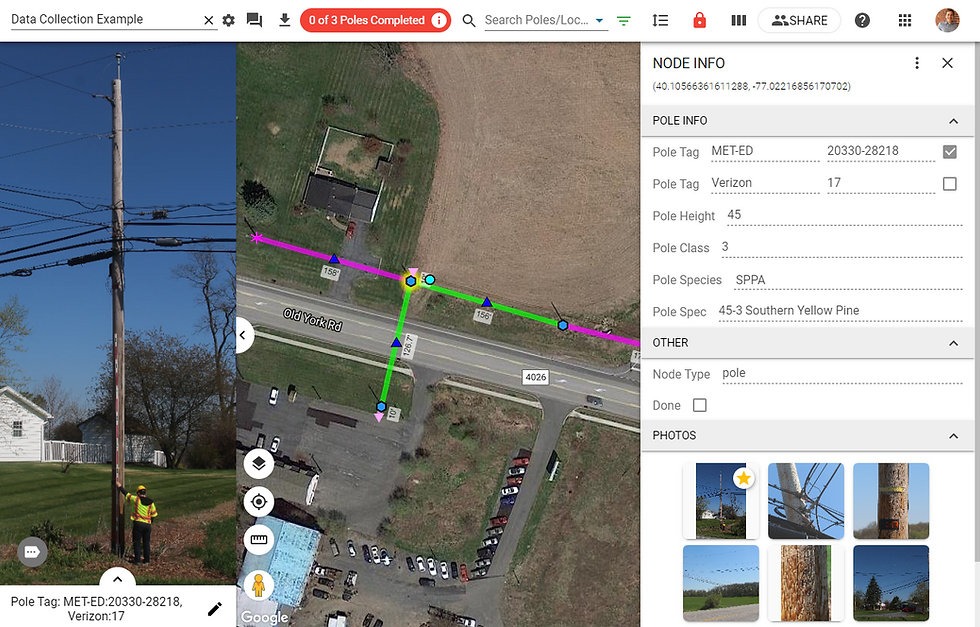Open the help question mark icon
This screenshot has width=980, height=627.
[862, 21]
